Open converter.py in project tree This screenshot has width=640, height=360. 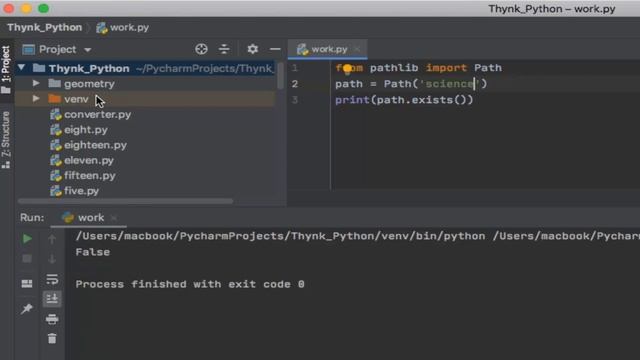97,115
